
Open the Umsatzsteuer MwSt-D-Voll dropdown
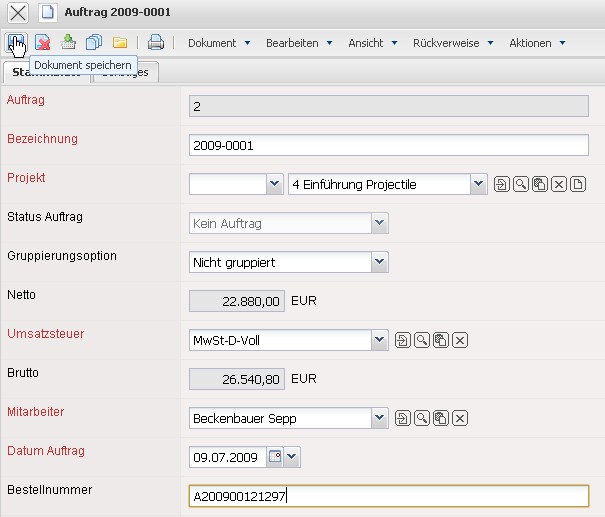379,341
